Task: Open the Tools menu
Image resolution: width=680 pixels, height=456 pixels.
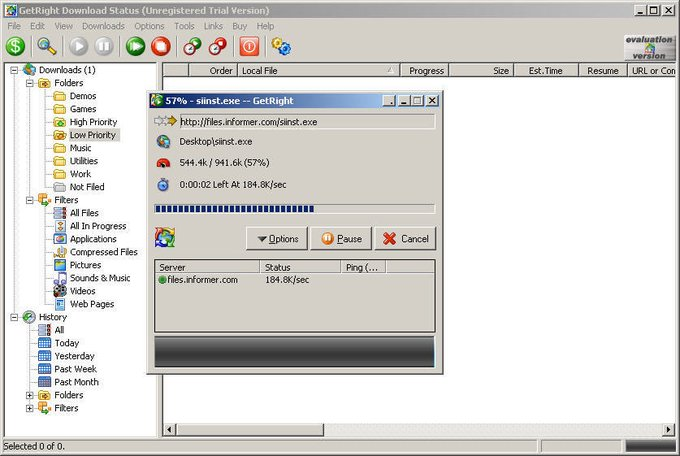Action: tap(184, 26)
